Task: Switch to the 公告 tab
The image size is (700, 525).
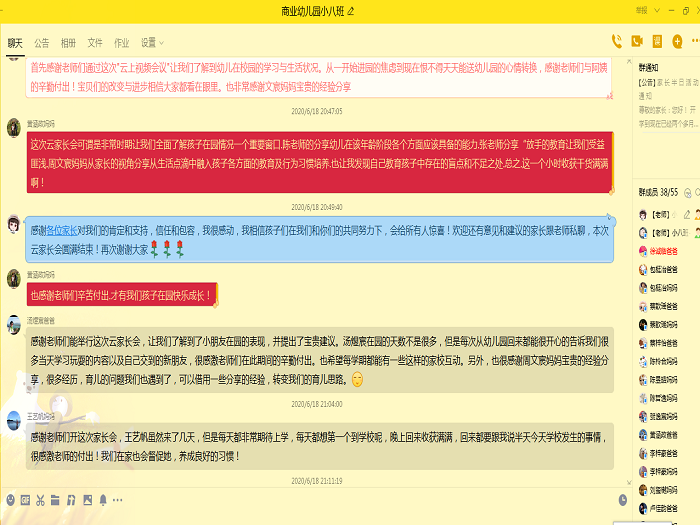Action: (41, 43)
